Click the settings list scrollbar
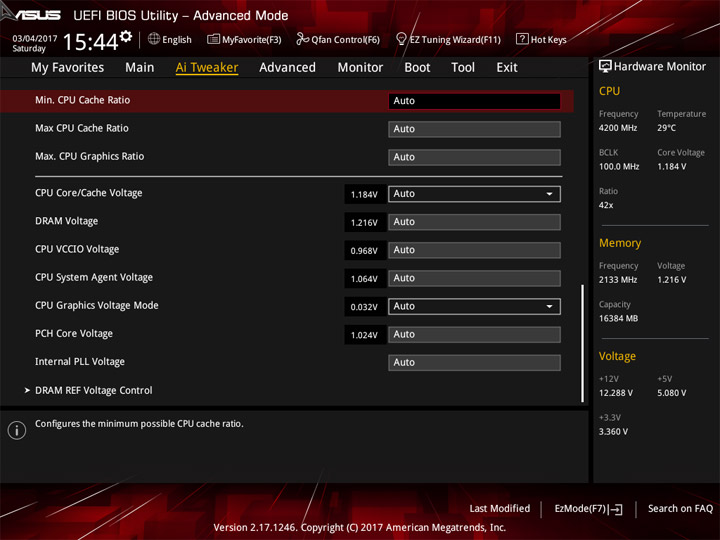 [x=583, y=343]
